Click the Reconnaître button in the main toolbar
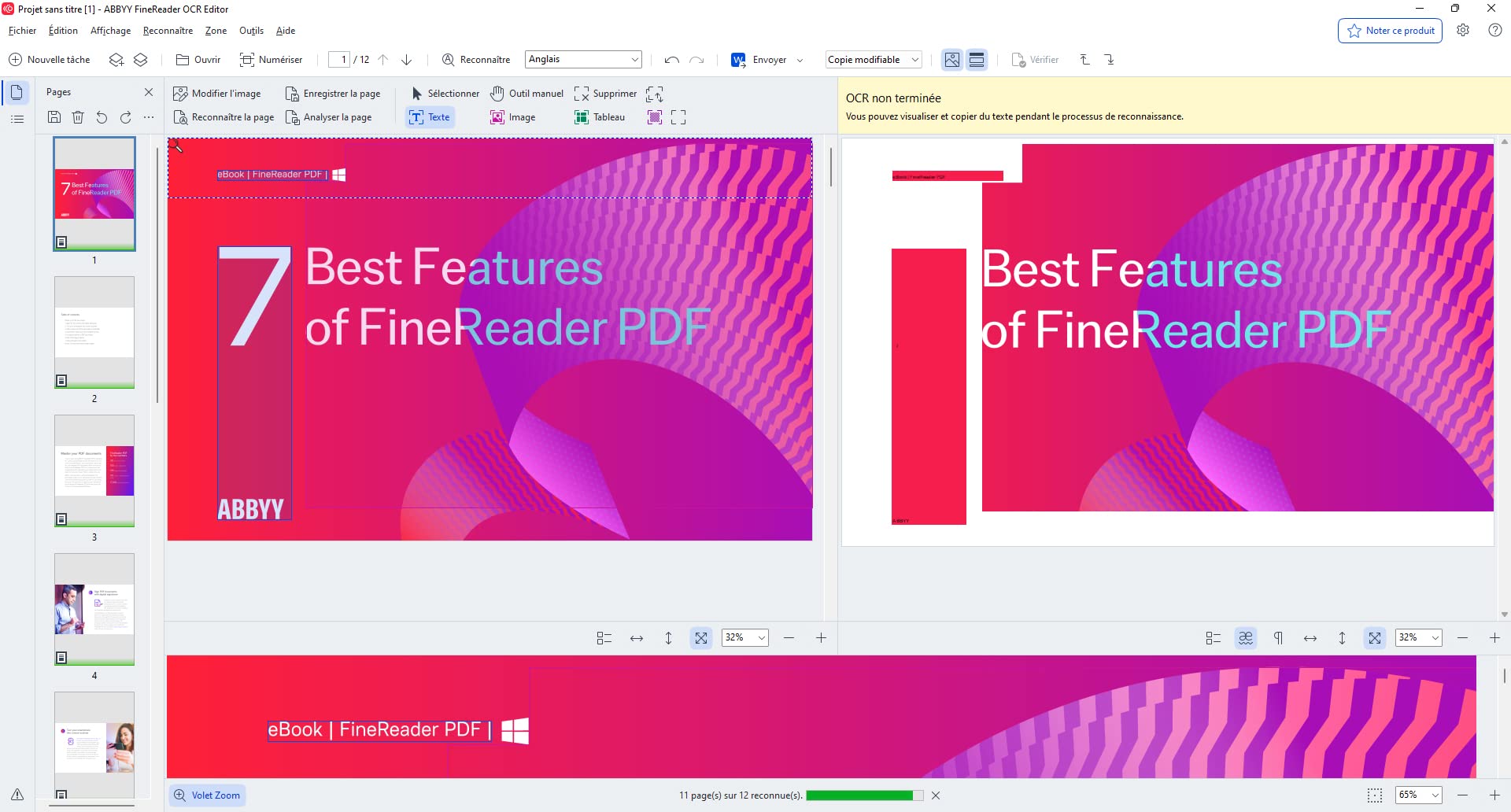 (x=476, y=60)
